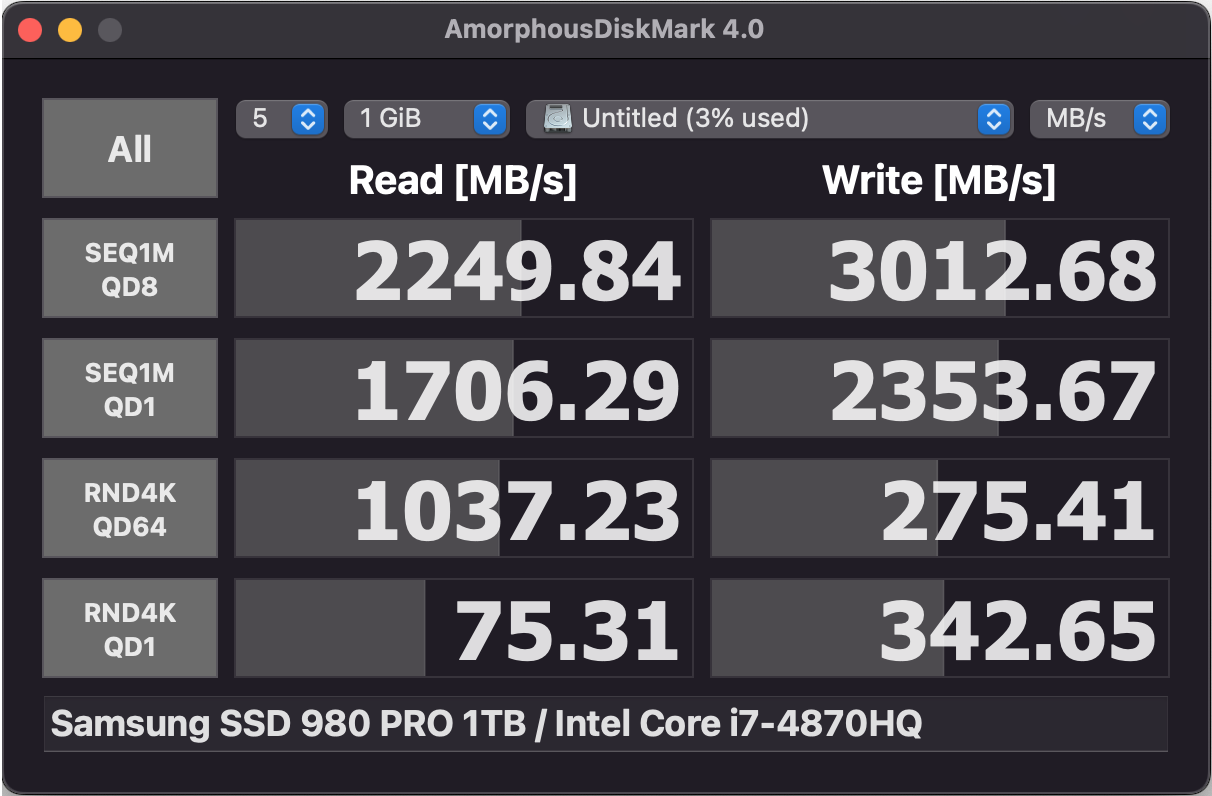Image resolution: width=1212 pixels, height=796 pixels.
Task: Select the Untitled (3% used) drive dropdown
Action: pos(770,118)
